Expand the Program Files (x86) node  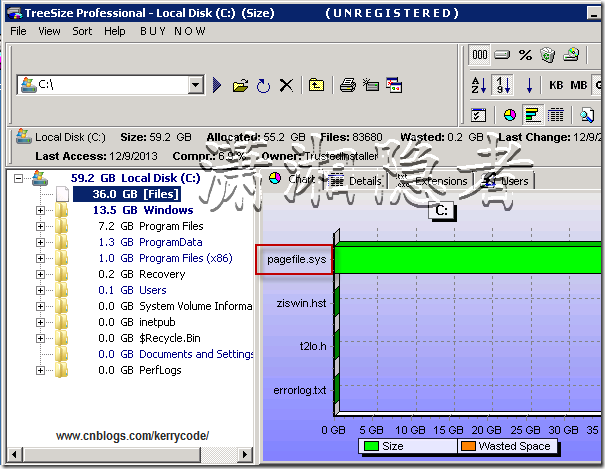(40, 258)
